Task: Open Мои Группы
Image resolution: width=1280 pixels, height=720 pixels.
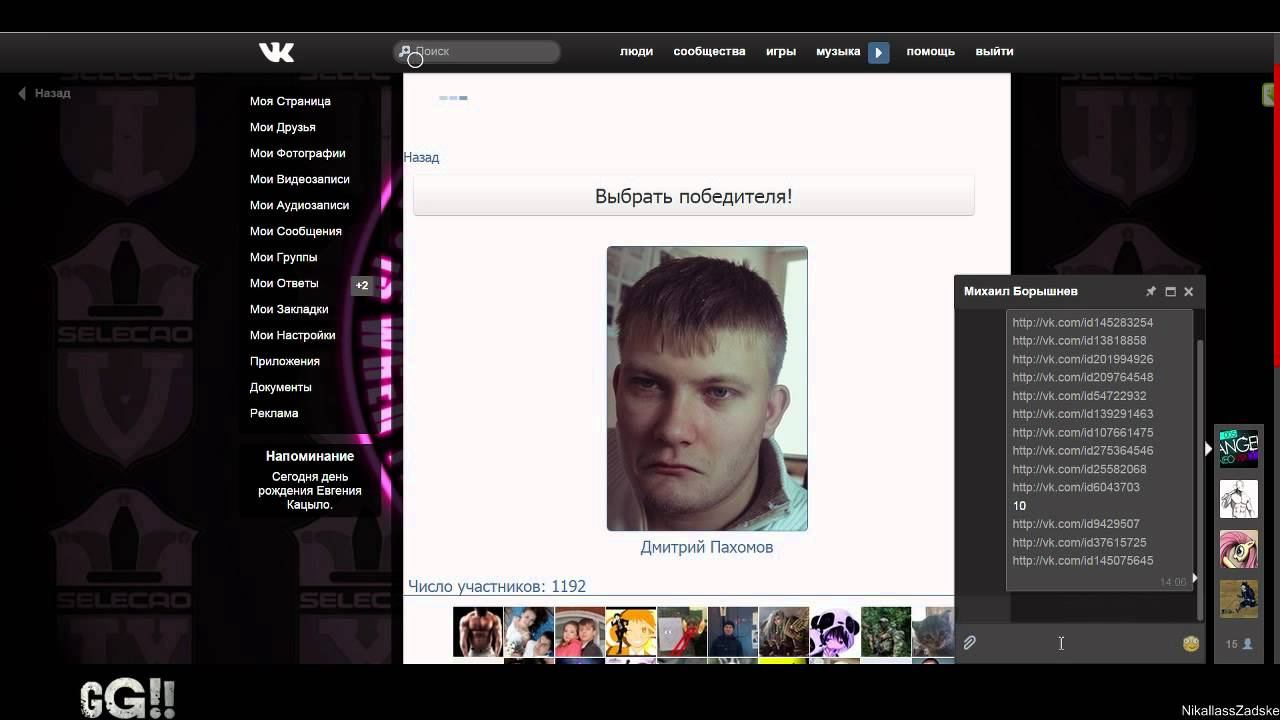Action: click(x=284, y=257)
